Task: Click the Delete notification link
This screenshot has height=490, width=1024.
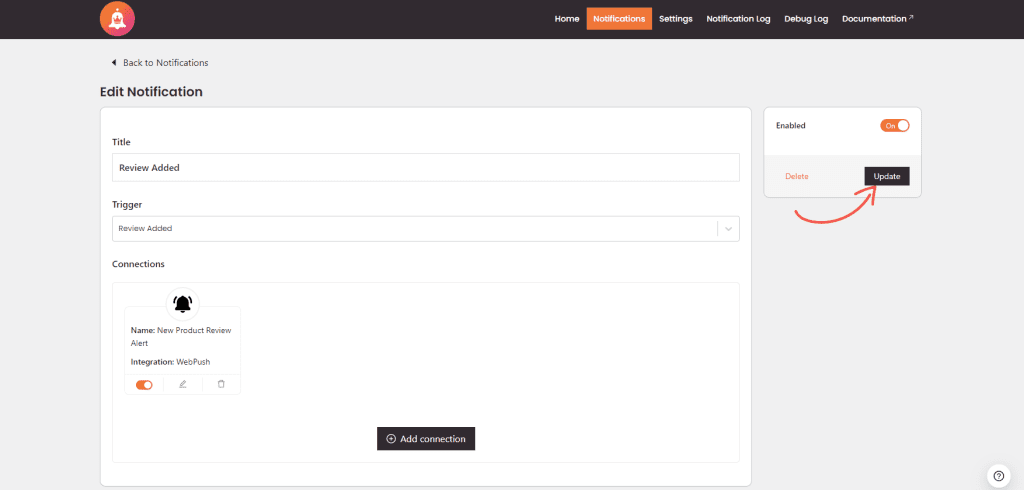Action: pos(797,176)
